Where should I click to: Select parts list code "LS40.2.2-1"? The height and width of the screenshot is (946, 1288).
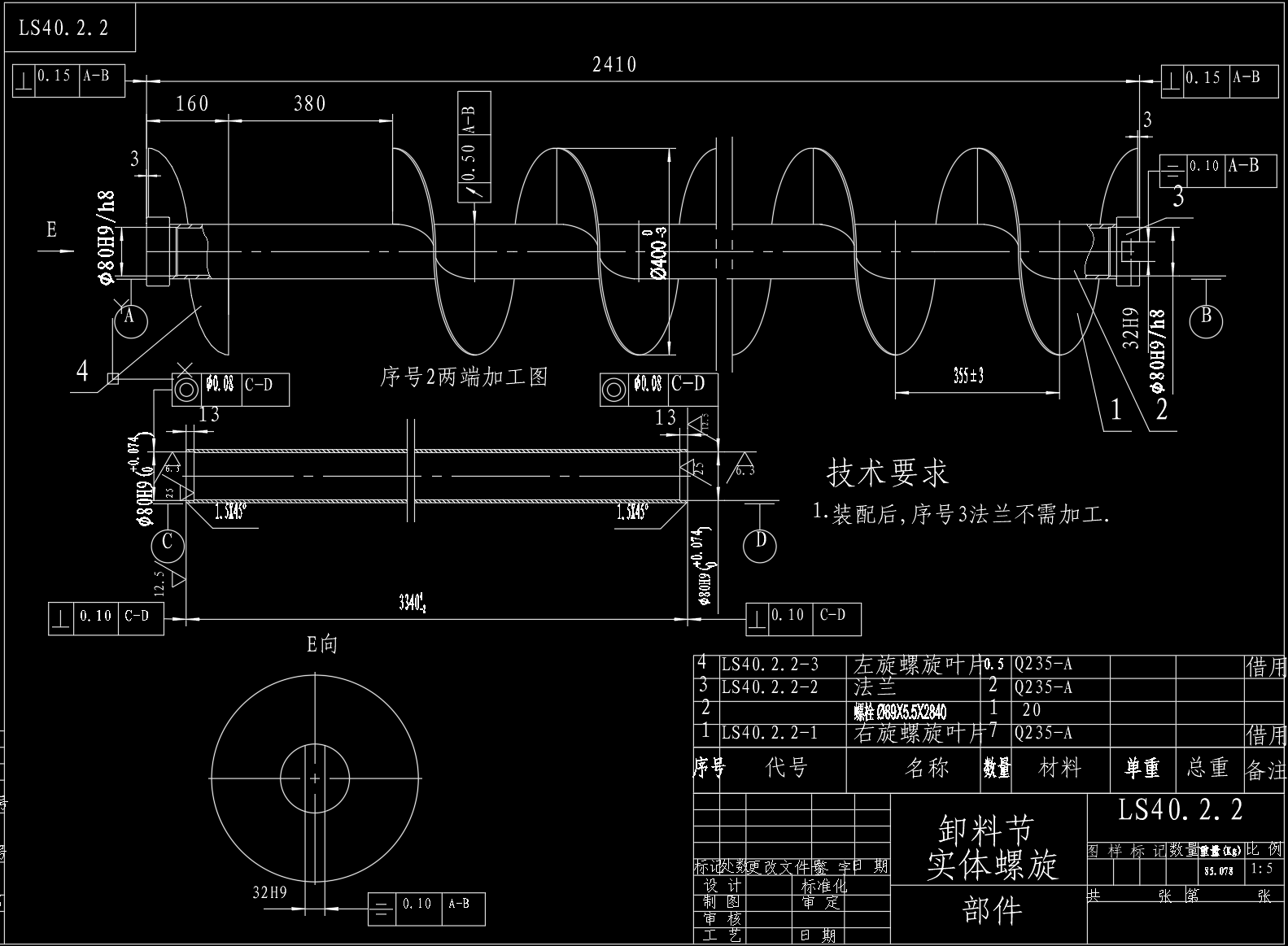point(770,733)
